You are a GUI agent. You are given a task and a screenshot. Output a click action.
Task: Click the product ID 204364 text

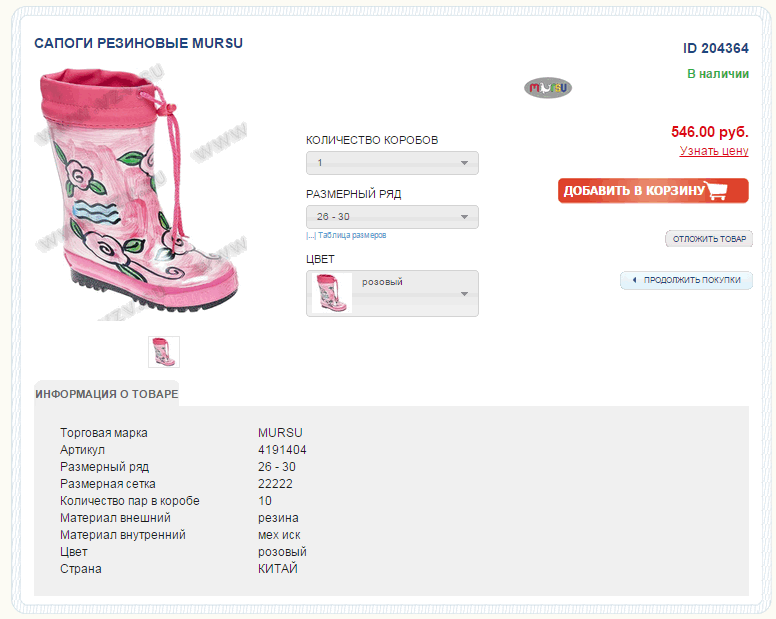(716, 48)
